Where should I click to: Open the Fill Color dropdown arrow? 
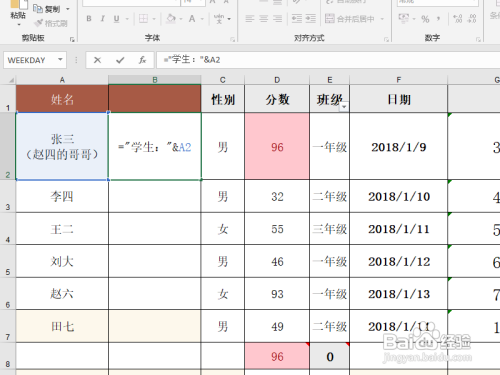(x=181, y=19)
